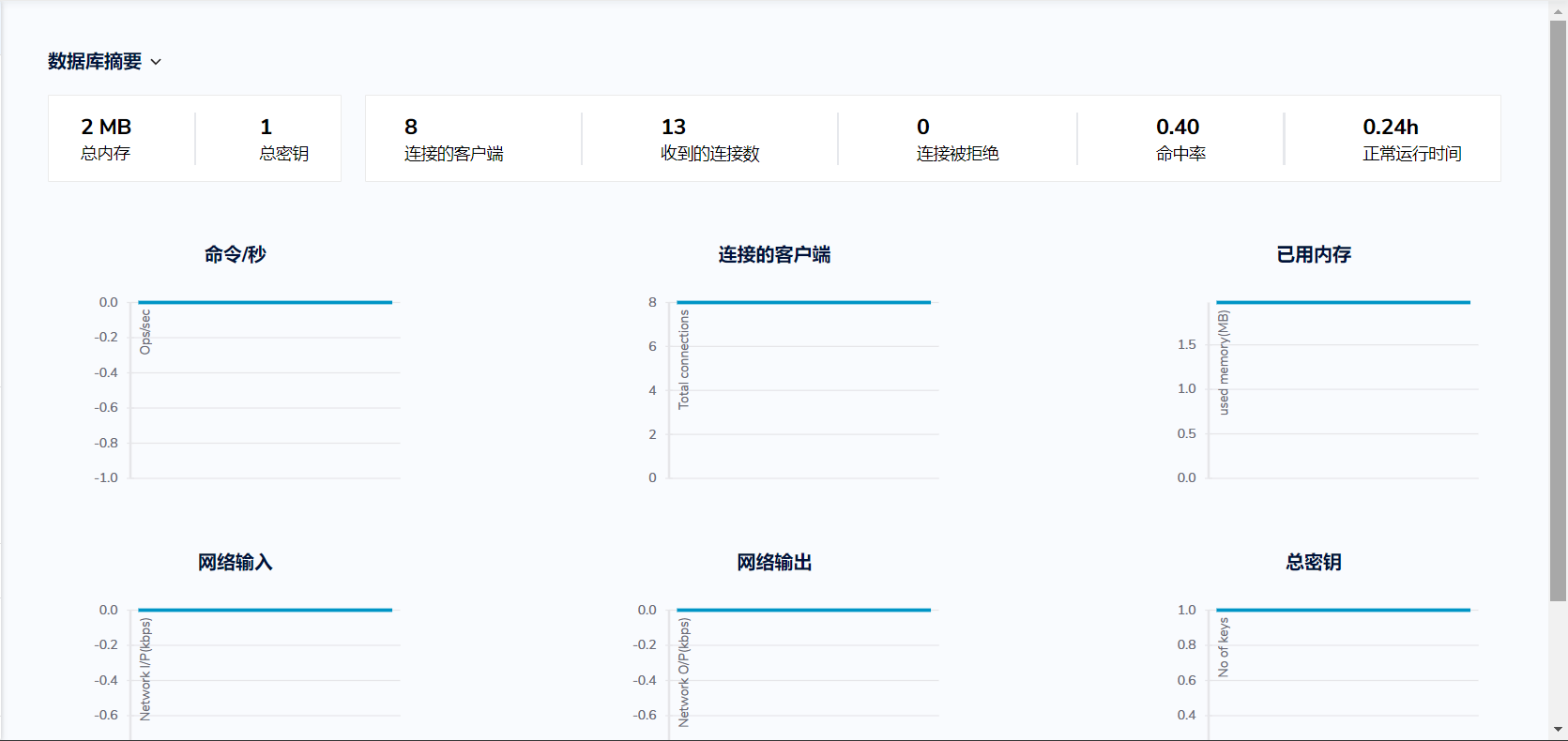The image size is (1568, 741).
Task: Click the Network I/P(kbps) chart data line
Action: [x=265, y=610]
